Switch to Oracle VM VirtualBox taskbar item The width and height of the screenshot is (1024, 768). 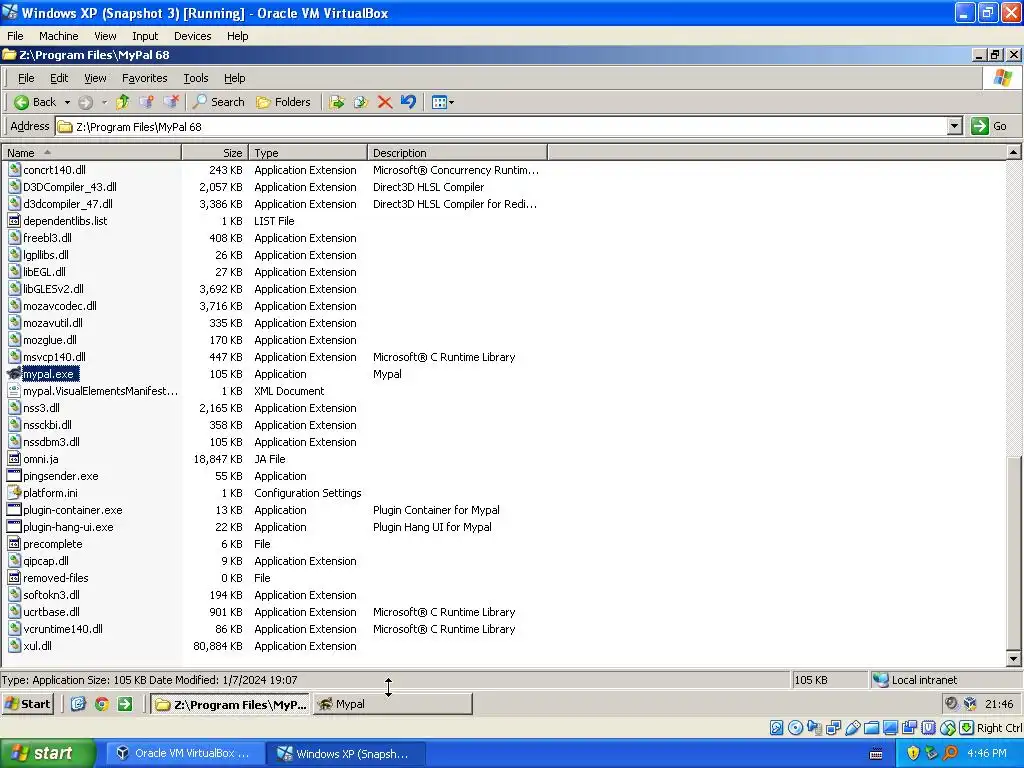pyautogui.click(x=185, y=753)
